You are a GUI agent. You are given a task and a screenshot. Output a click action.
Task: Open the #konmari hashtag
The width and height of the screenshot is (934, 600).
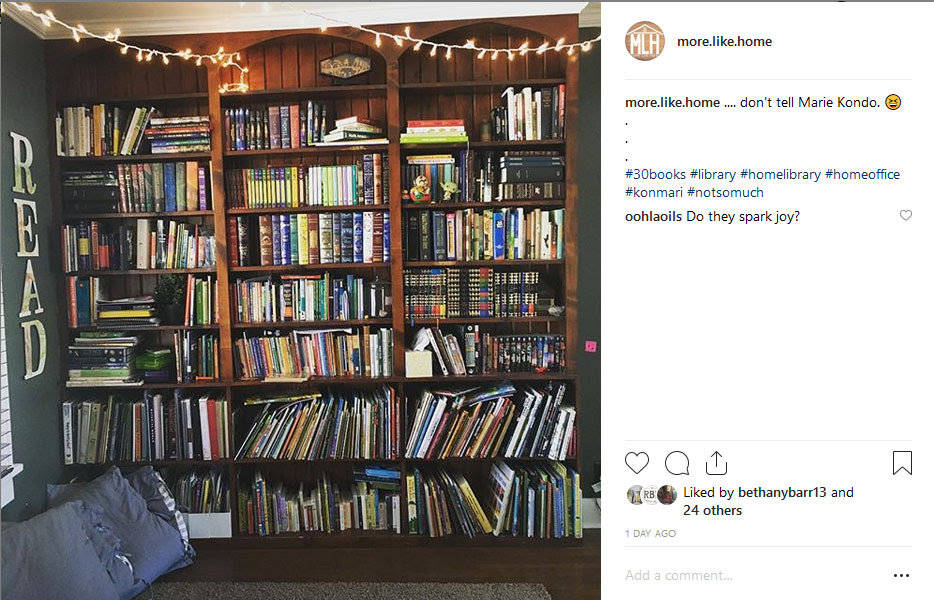click(x=653, y=192)
